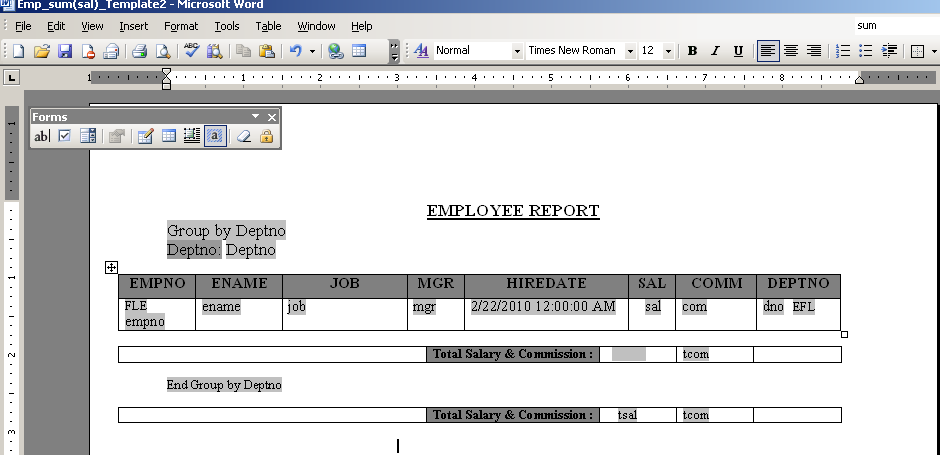
Task: Click the 'Group by Deptno' field
Action: [226, 230]
